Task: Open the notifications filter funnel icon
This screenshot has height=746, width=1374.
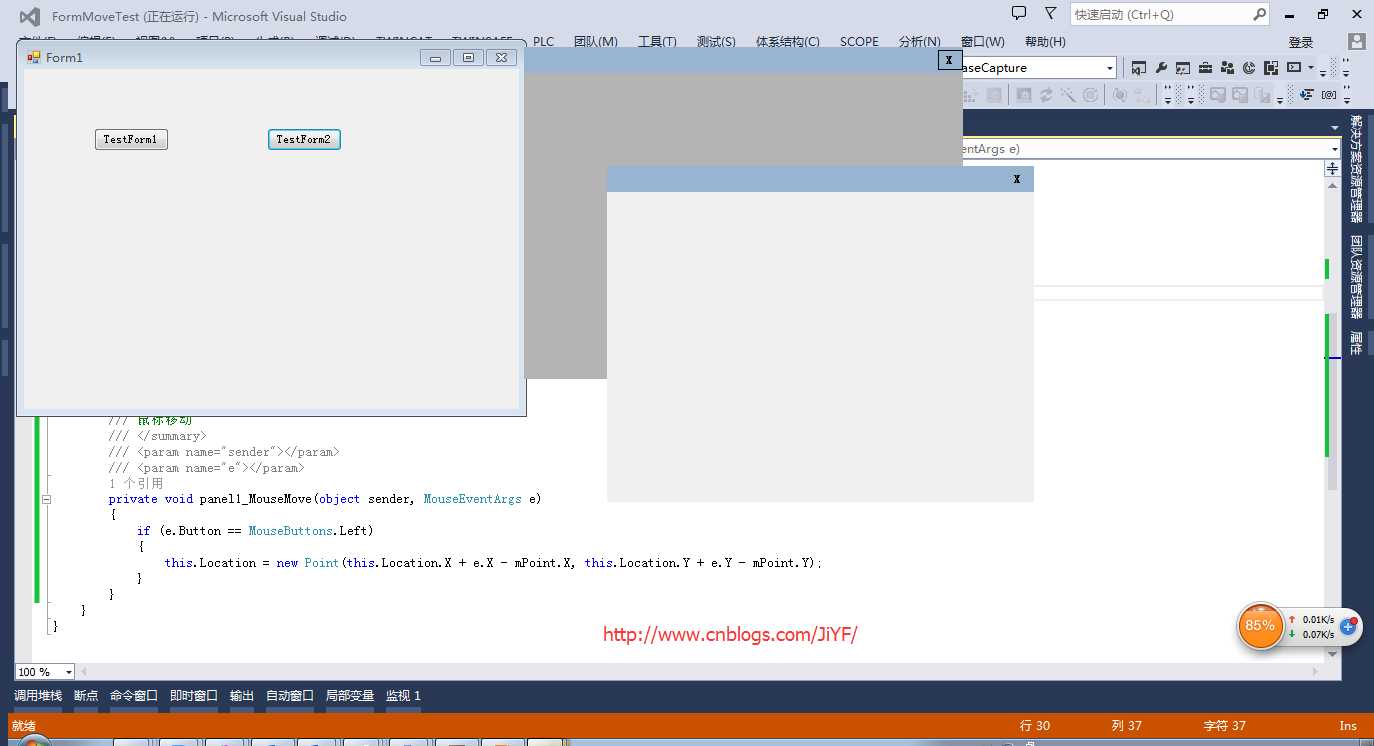Action: pos(1050,14)
